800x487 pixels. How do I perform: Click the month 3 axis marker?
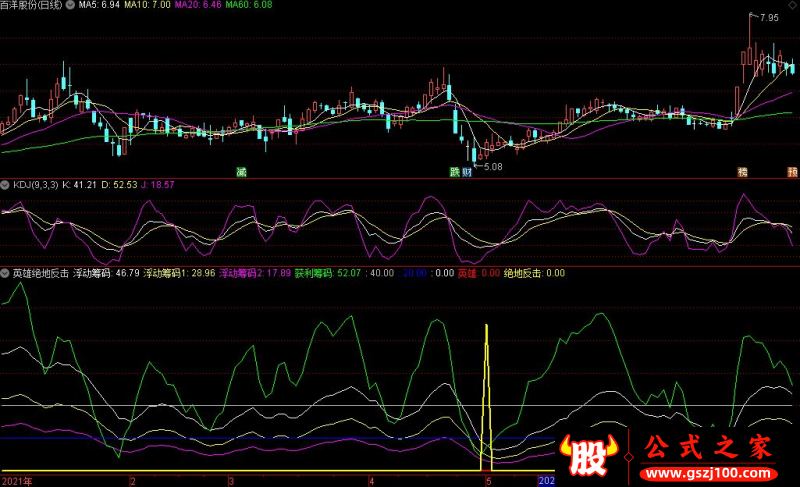click(231, 481)
